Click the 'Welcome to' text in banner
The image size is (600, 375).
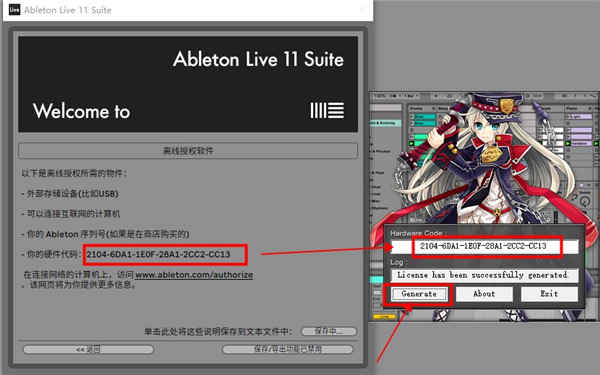click(82, 111)
